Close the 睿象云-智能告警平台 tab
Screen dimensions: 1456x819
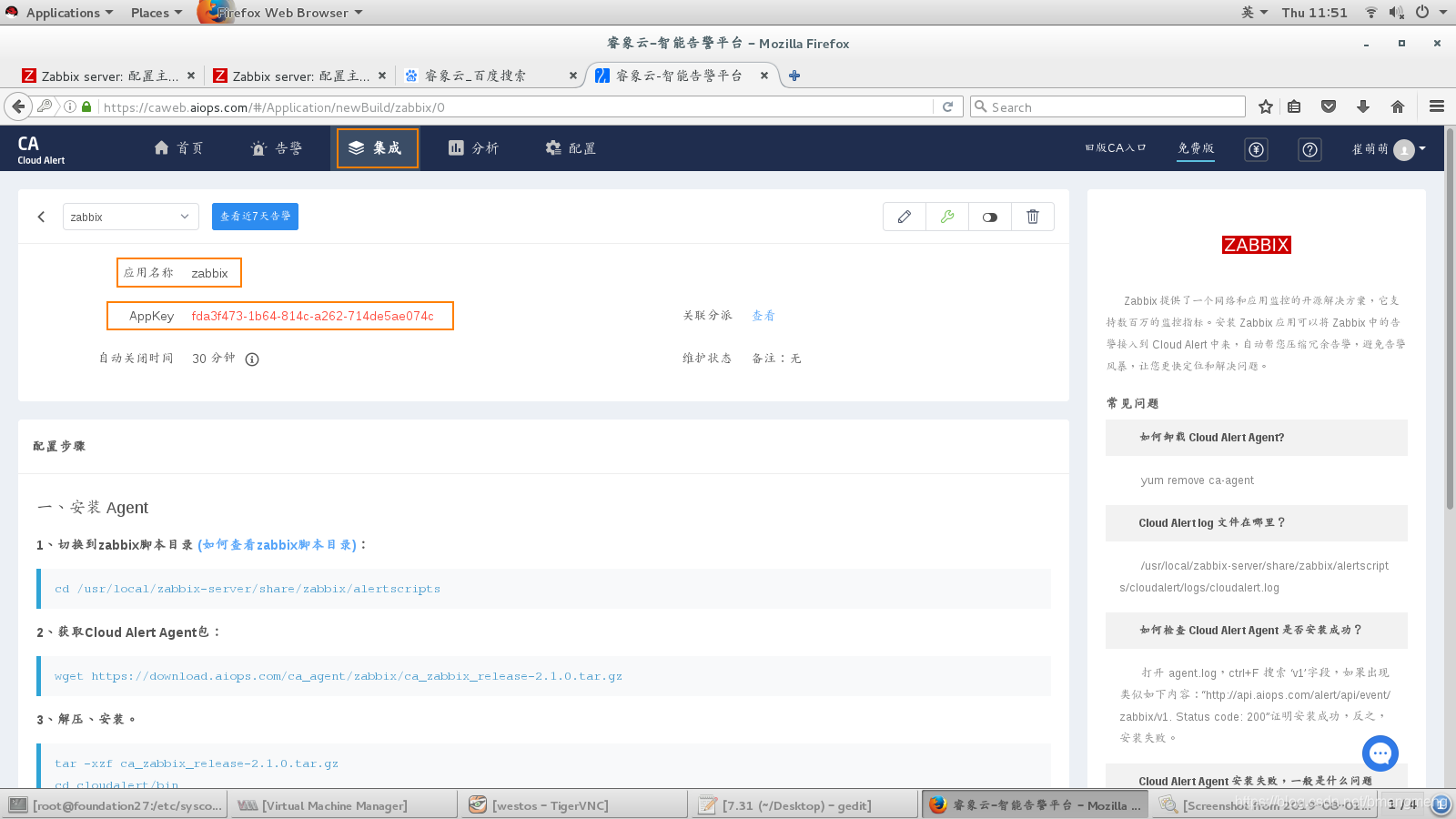[x=764, y=76]
